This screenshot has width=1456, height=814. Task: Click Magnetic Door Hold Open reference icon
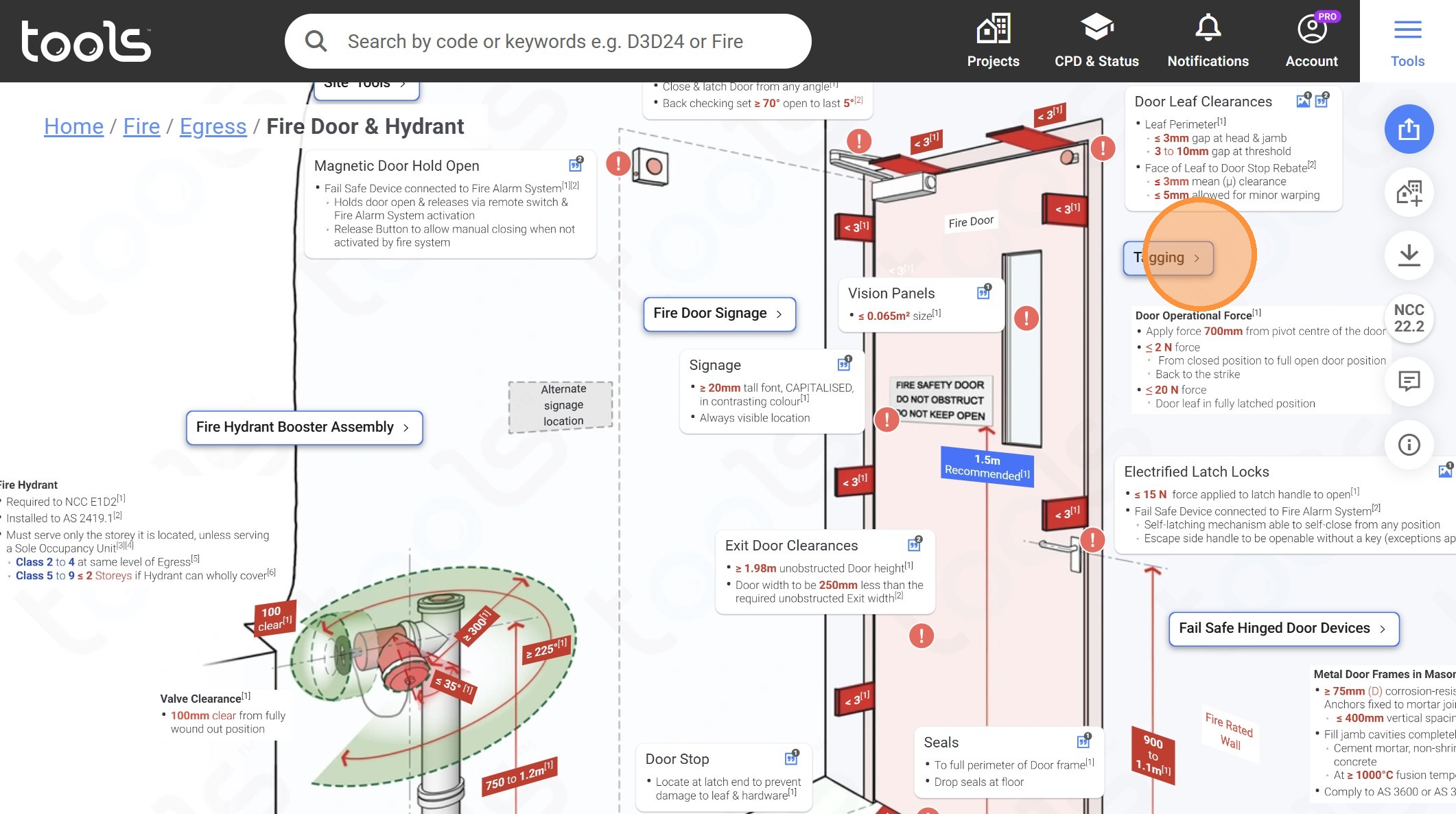[x=576, y=165]
